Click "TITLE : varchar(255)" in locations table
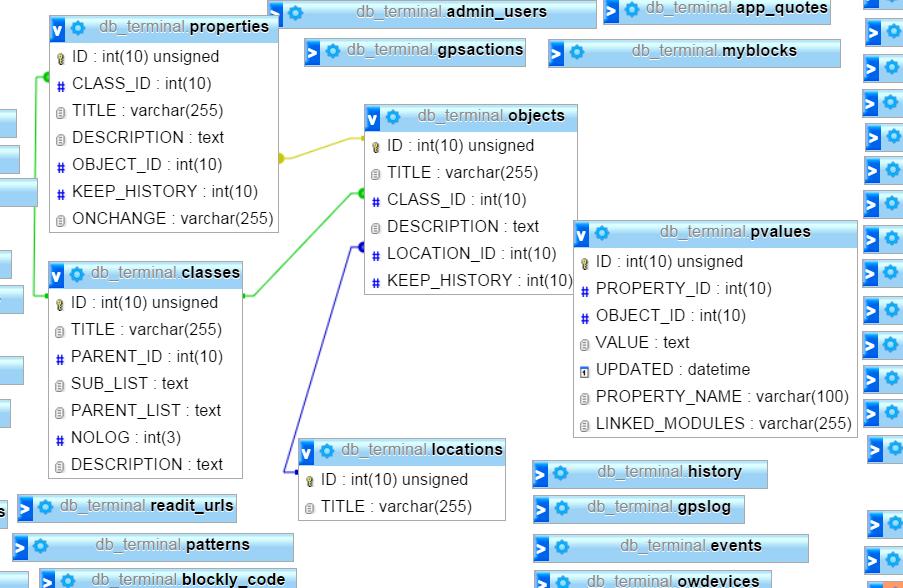Viewport: 903px width, 588px height. click(396, 507)
